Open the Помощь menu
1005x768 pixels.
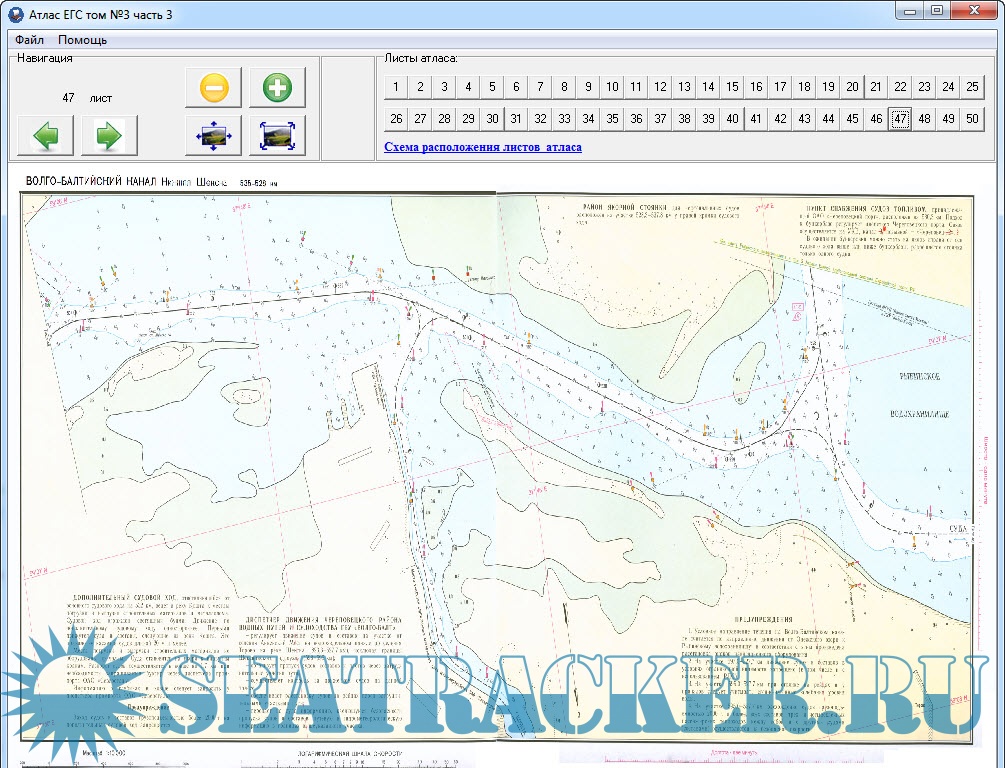click(x=82, y=40)
